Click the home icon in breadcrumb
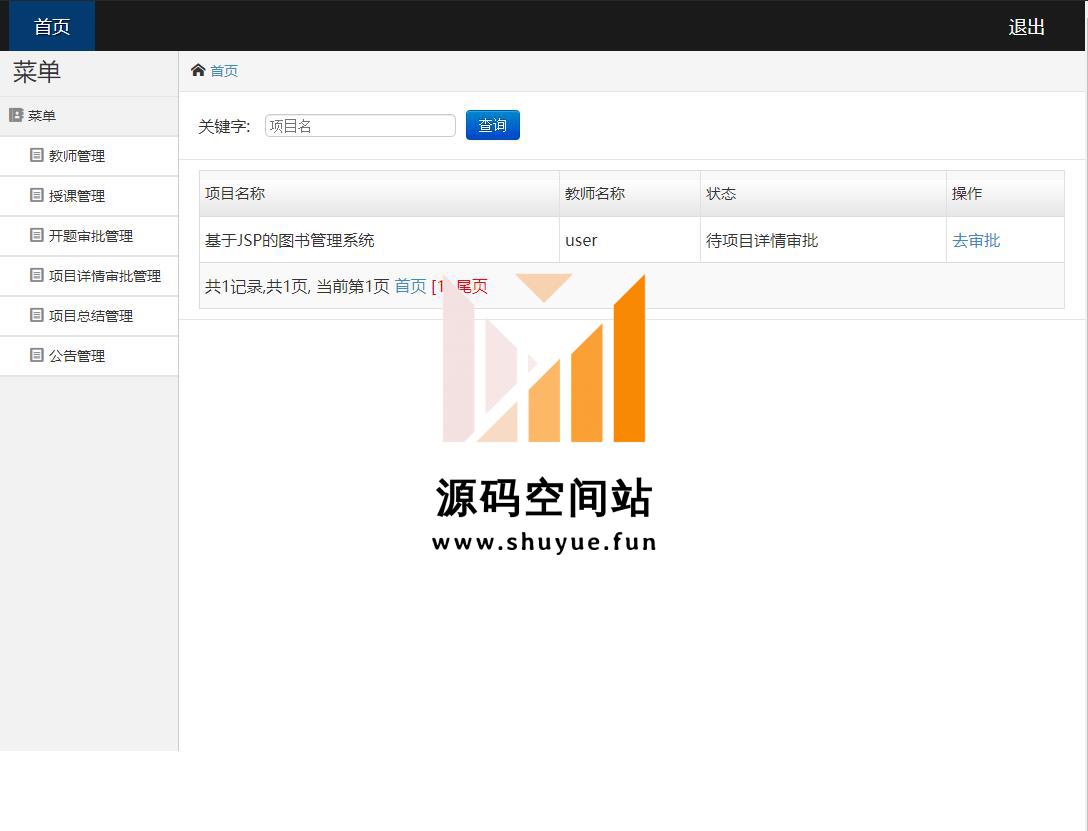This screenshot has height=831, width=1088. point(198,70)
